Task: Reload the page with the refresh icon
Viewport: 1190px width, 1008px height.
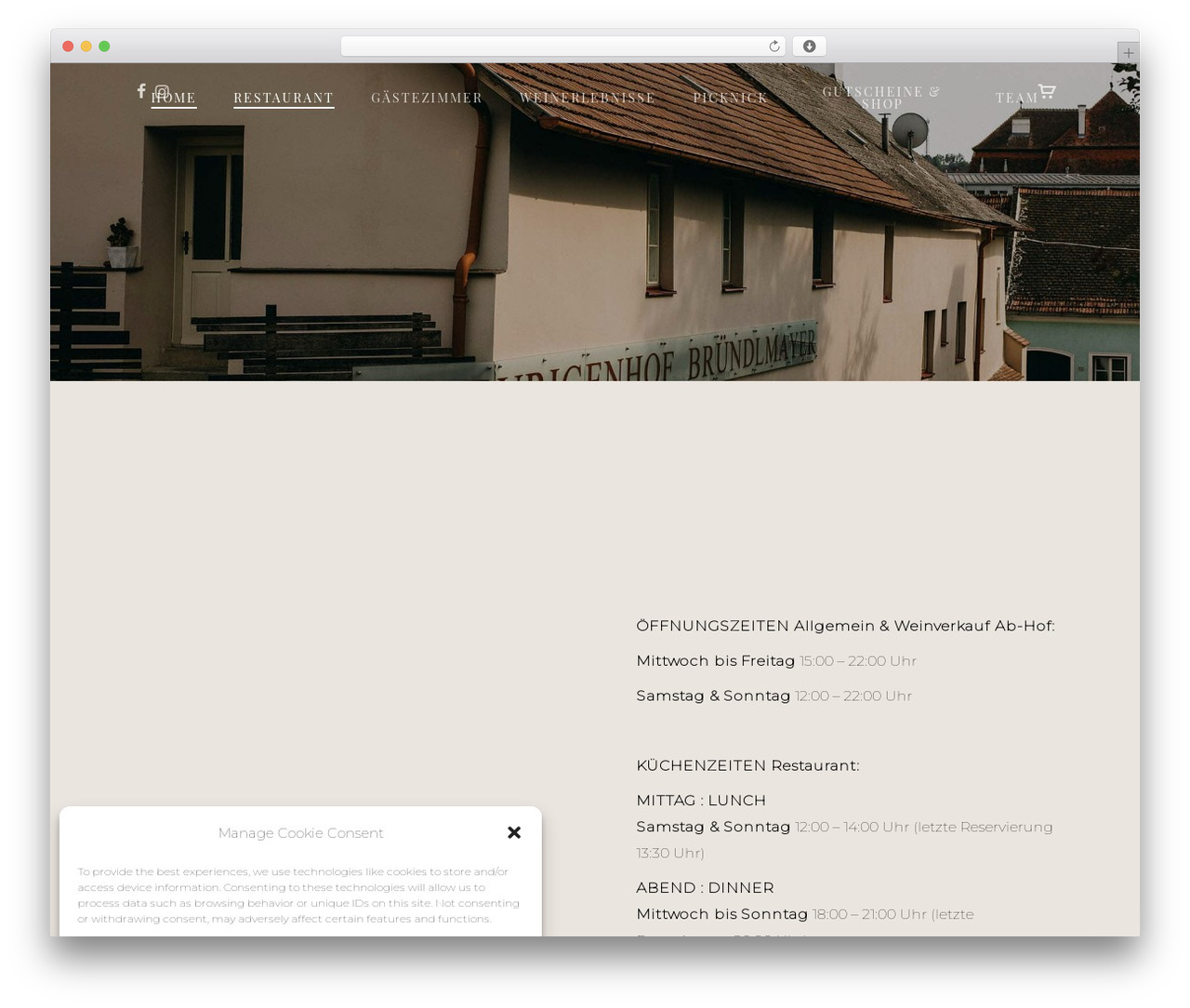Action: tap(774, 46)
